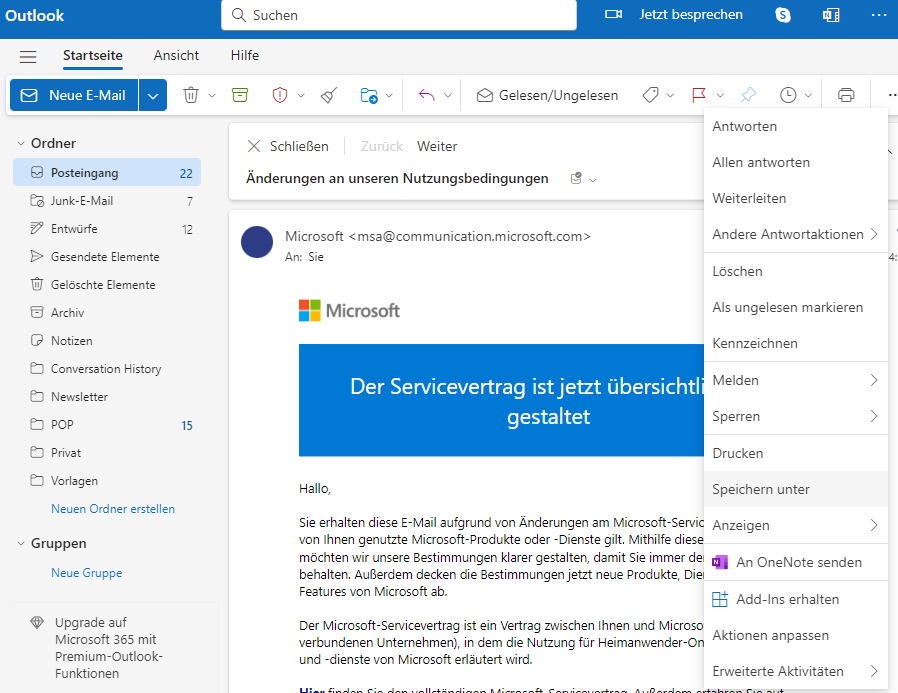Switch to the Startseite tab

click(x=93, y=56)
